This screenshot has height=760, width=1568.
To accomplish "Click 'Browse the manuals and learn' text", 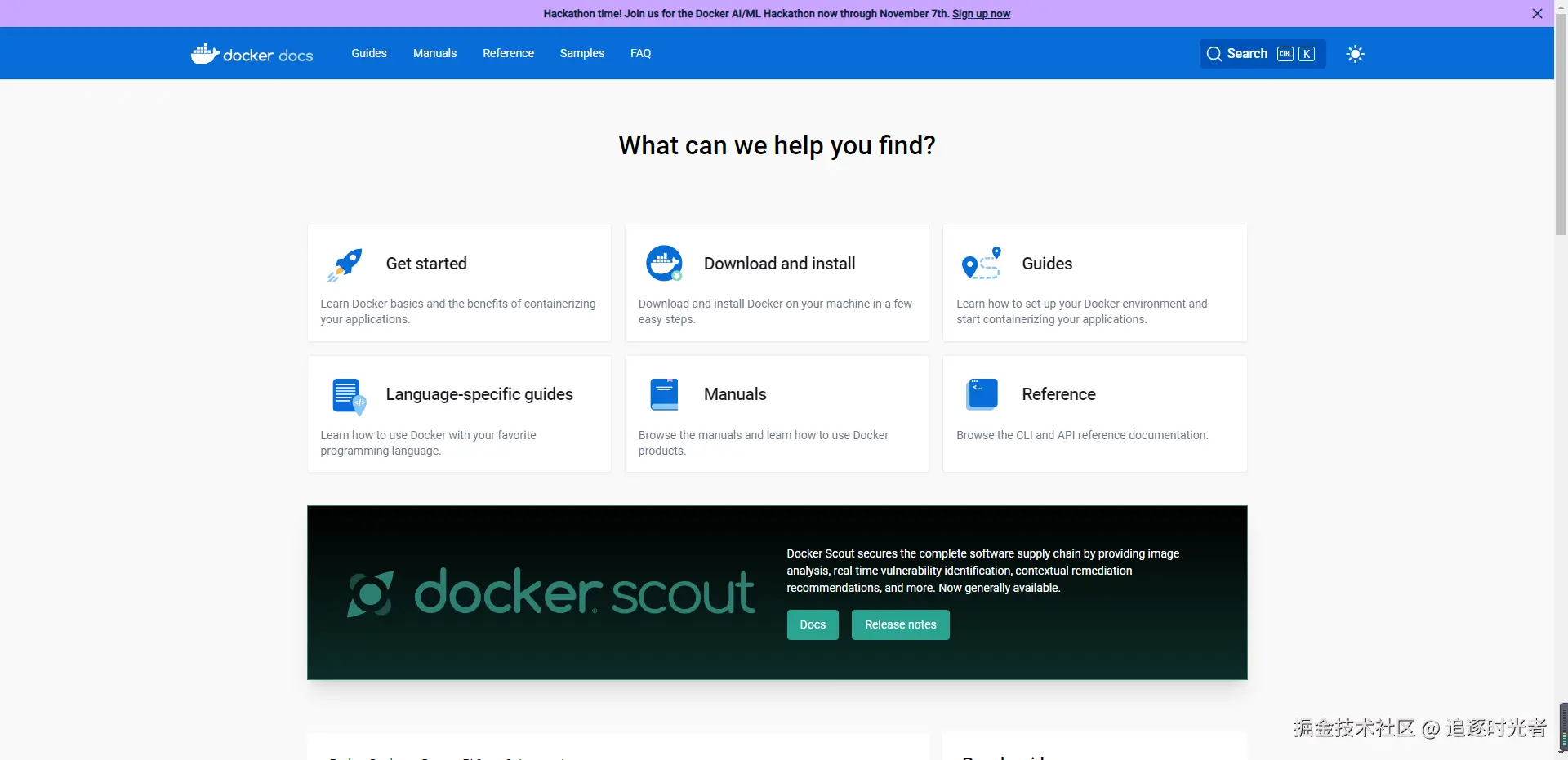I will pyautogui.click(x=764, y=442).
